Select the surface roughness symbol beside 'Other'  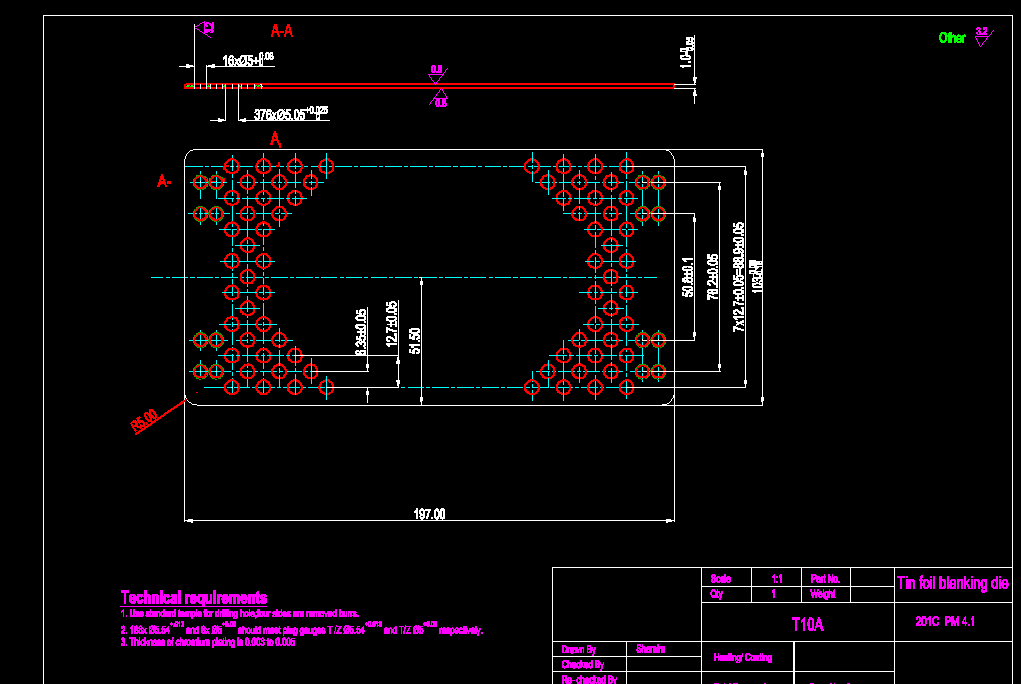coord(982,37)
